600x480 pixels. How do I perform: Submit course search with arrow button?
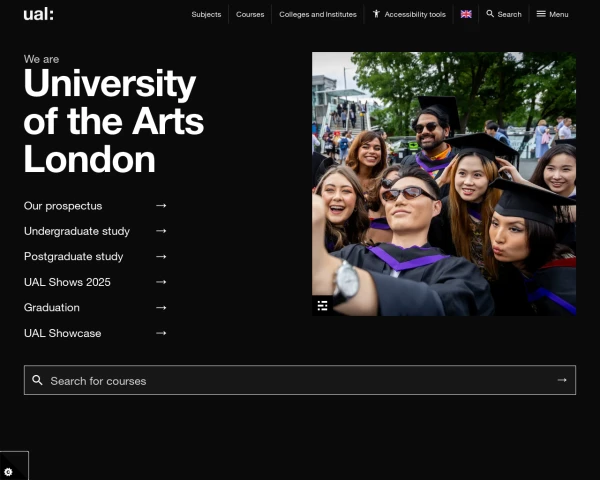(562, 380)
